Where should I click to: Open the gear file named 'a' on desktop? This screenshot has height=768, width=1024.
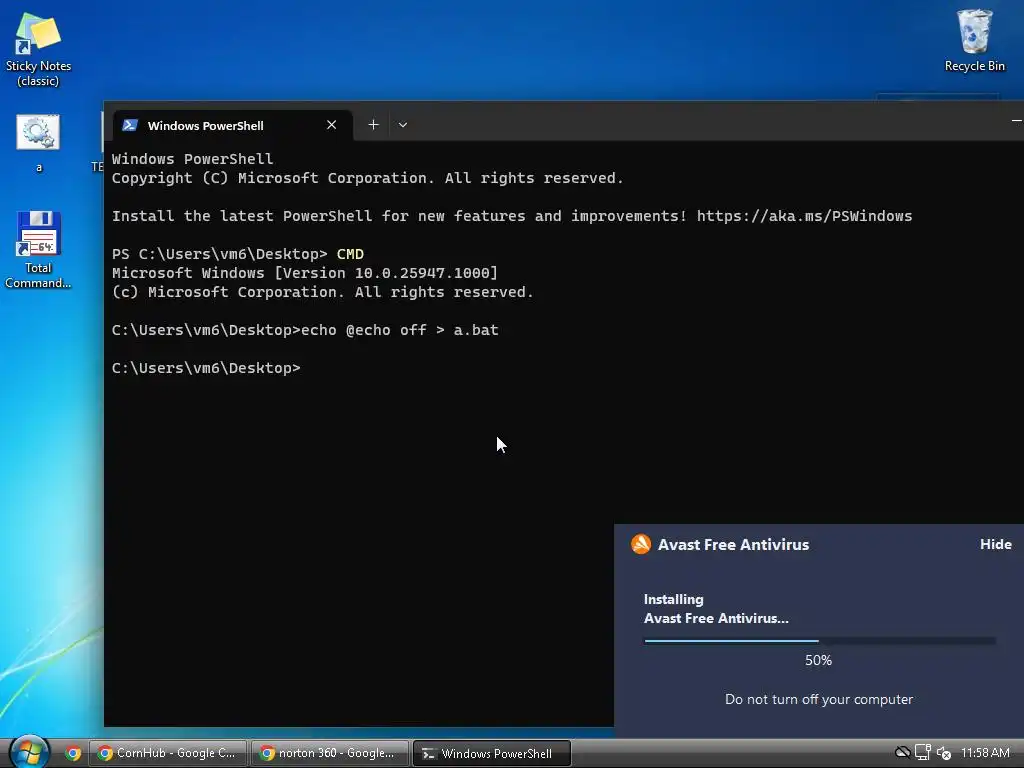click(39, 142)
